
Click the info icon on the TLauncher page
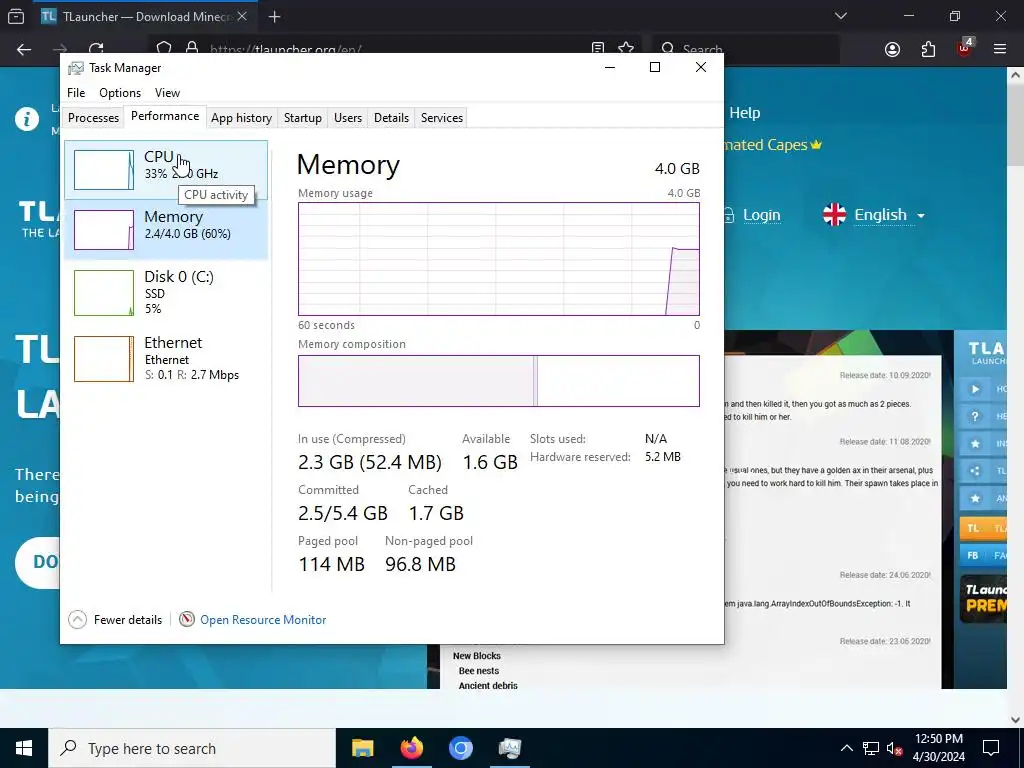[x=27, y=119]
